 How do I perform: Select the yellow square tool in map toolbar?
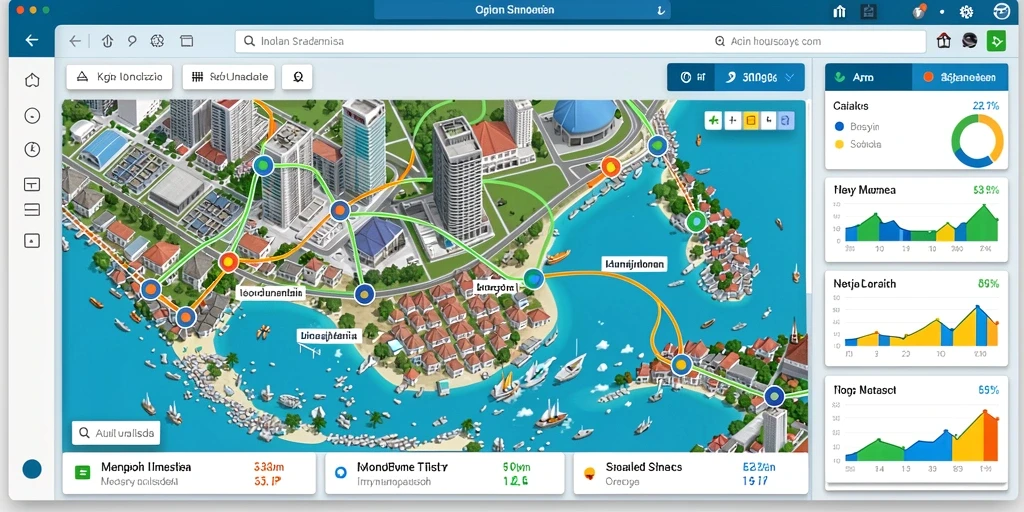[751, 120]
